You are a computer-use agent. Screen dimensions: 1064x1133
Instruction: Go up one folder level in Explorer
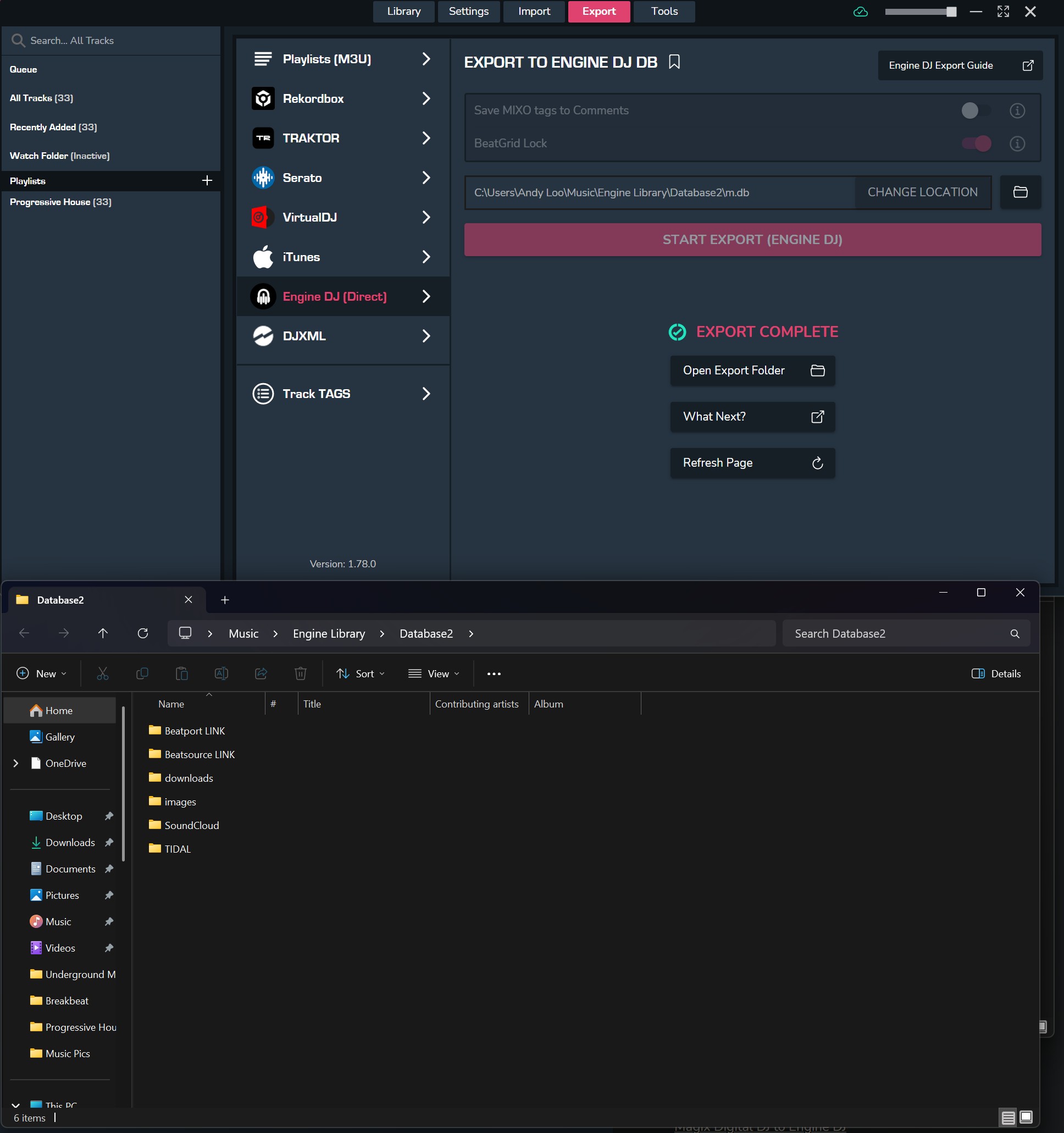click(103, 633)
